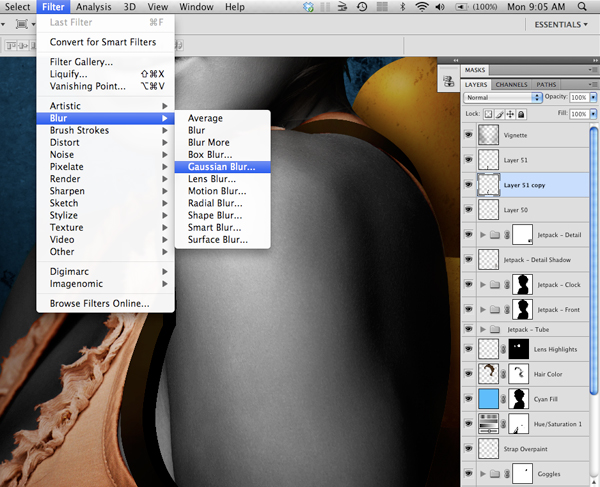Click the lock all padlock icon

(x=521, y=114)
